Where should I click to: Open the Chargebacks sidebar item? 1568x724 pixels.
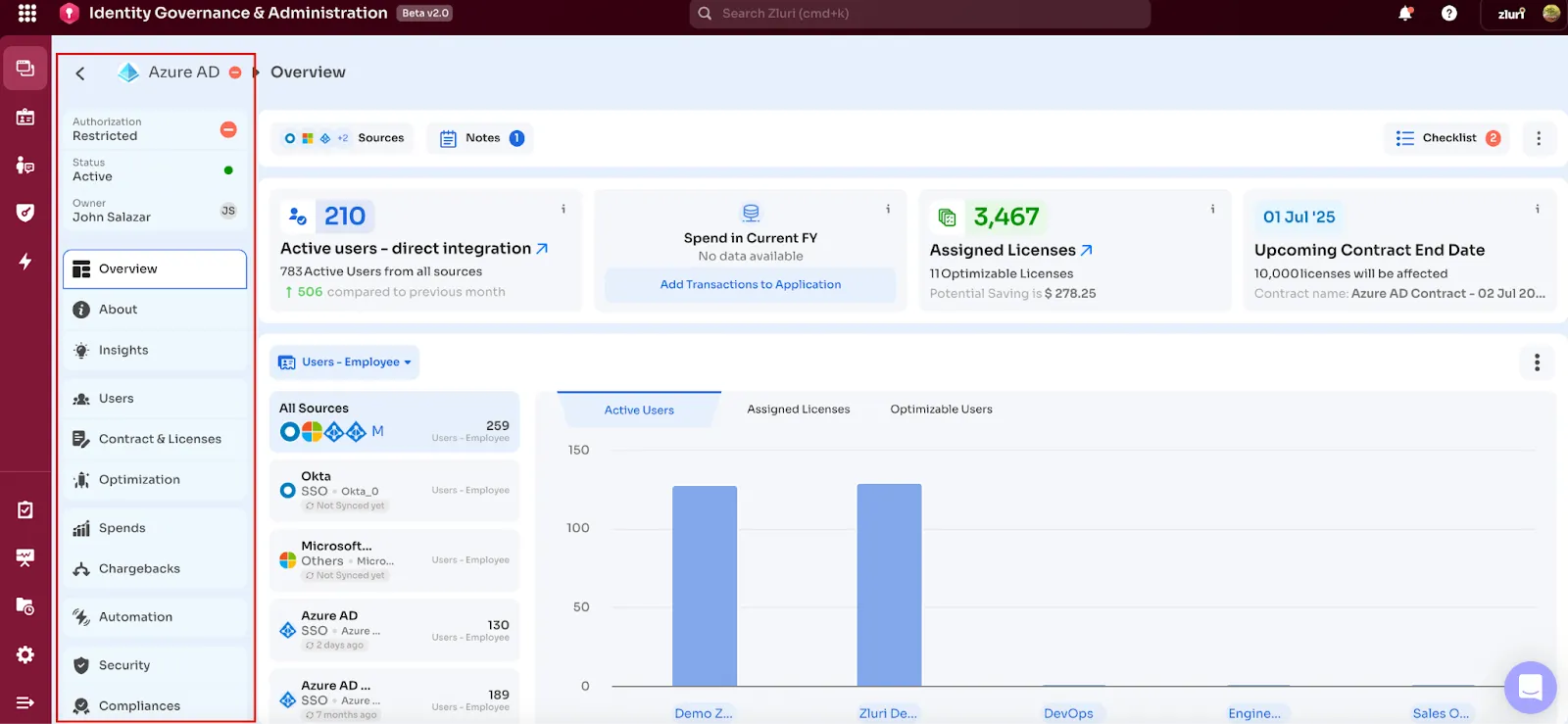point(155,569)
